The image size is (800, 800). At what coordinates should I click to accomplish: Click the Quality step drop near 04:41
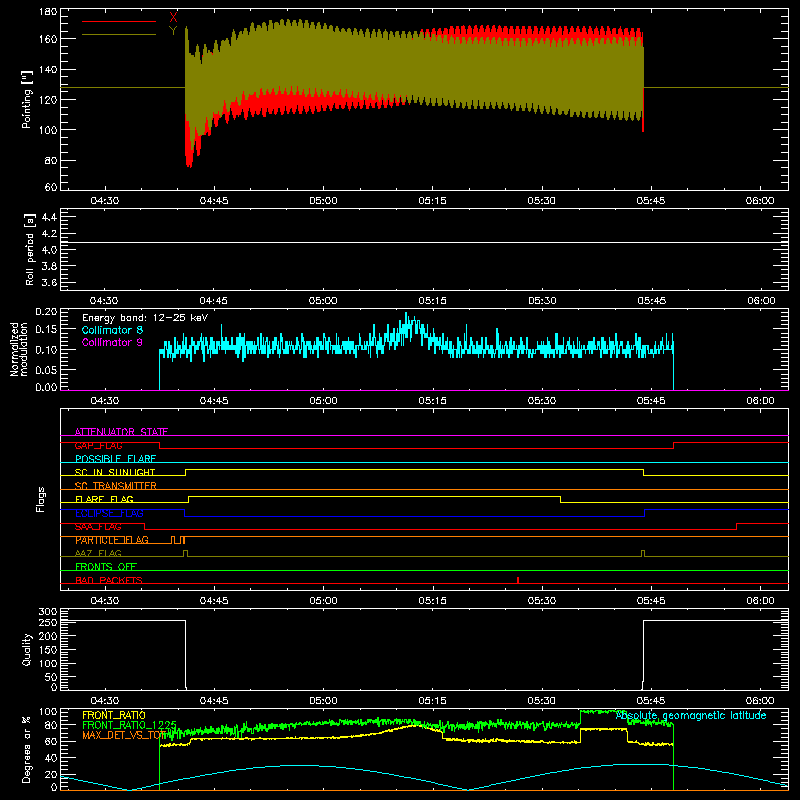click(x=185, y=654)
